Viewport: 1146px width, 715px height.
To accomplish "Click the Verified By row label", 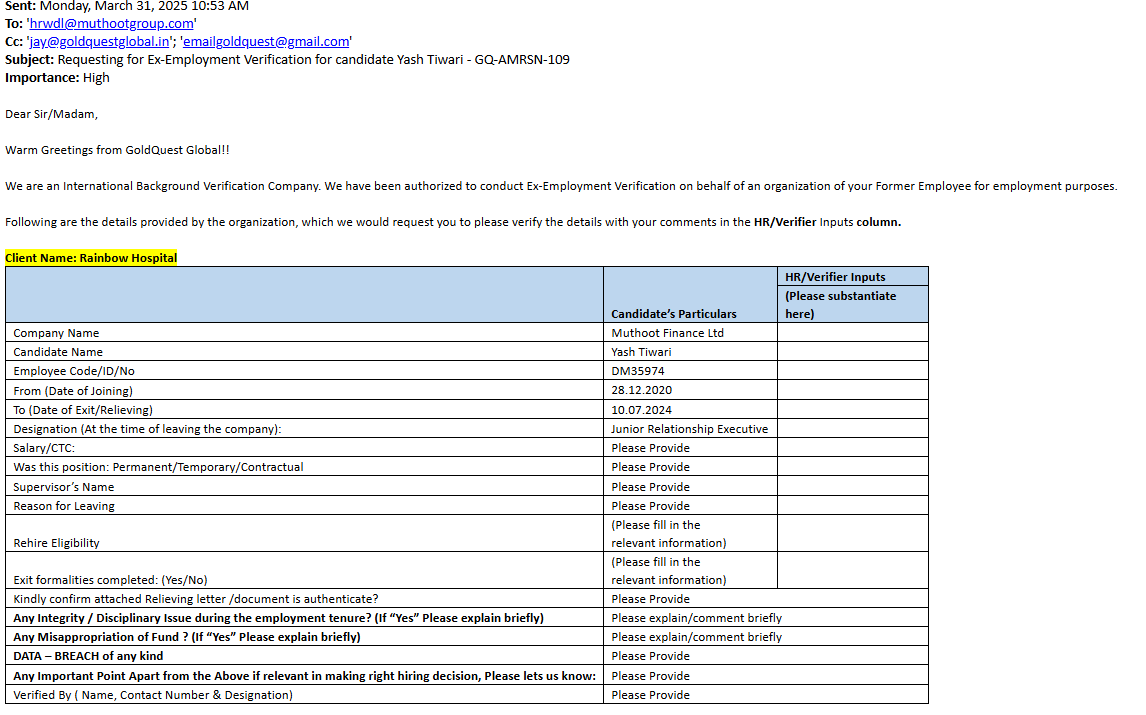I will 153,695.
